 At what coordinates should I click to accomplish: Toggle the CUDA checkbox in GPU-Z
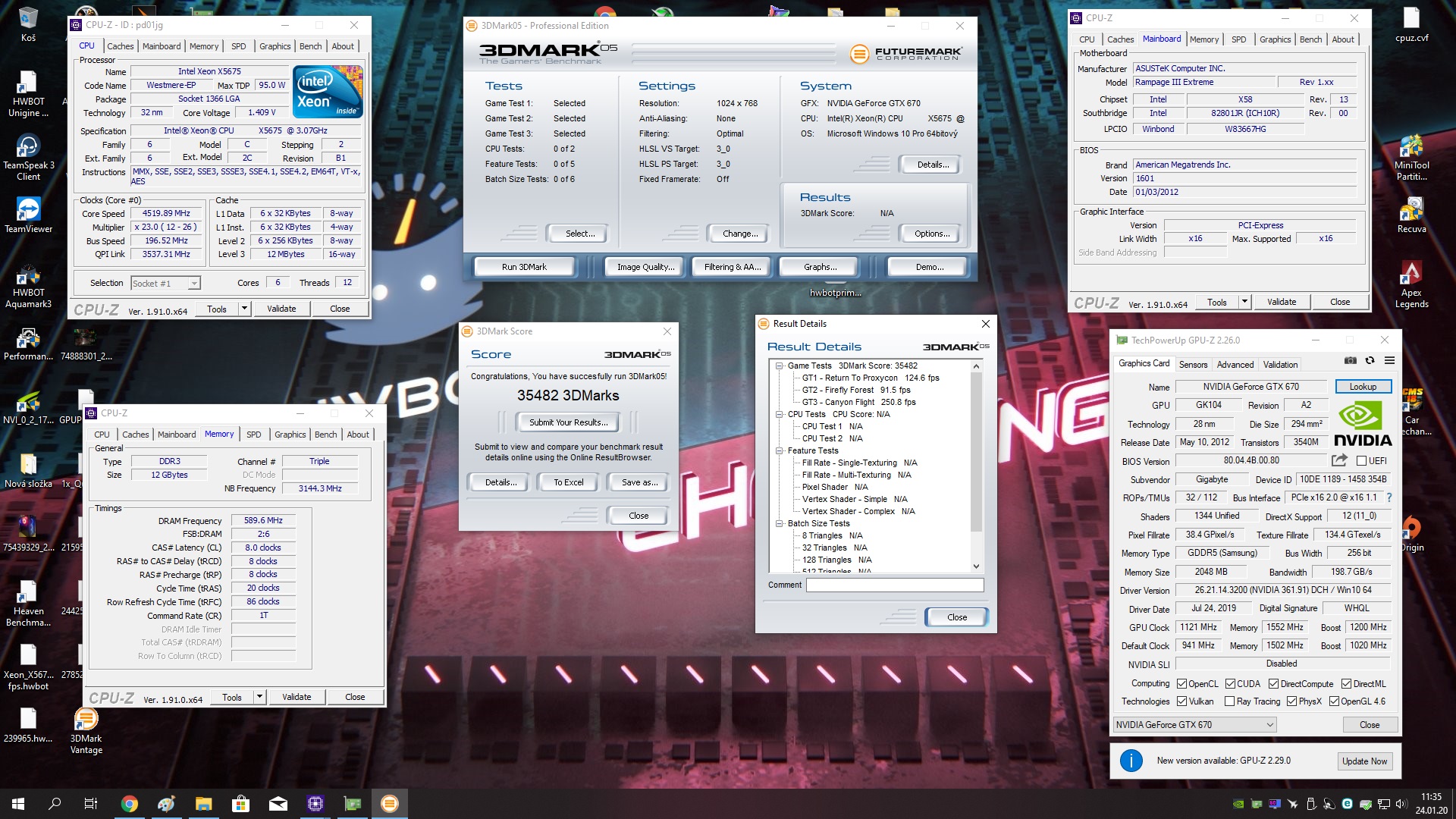click(1230, 684)
